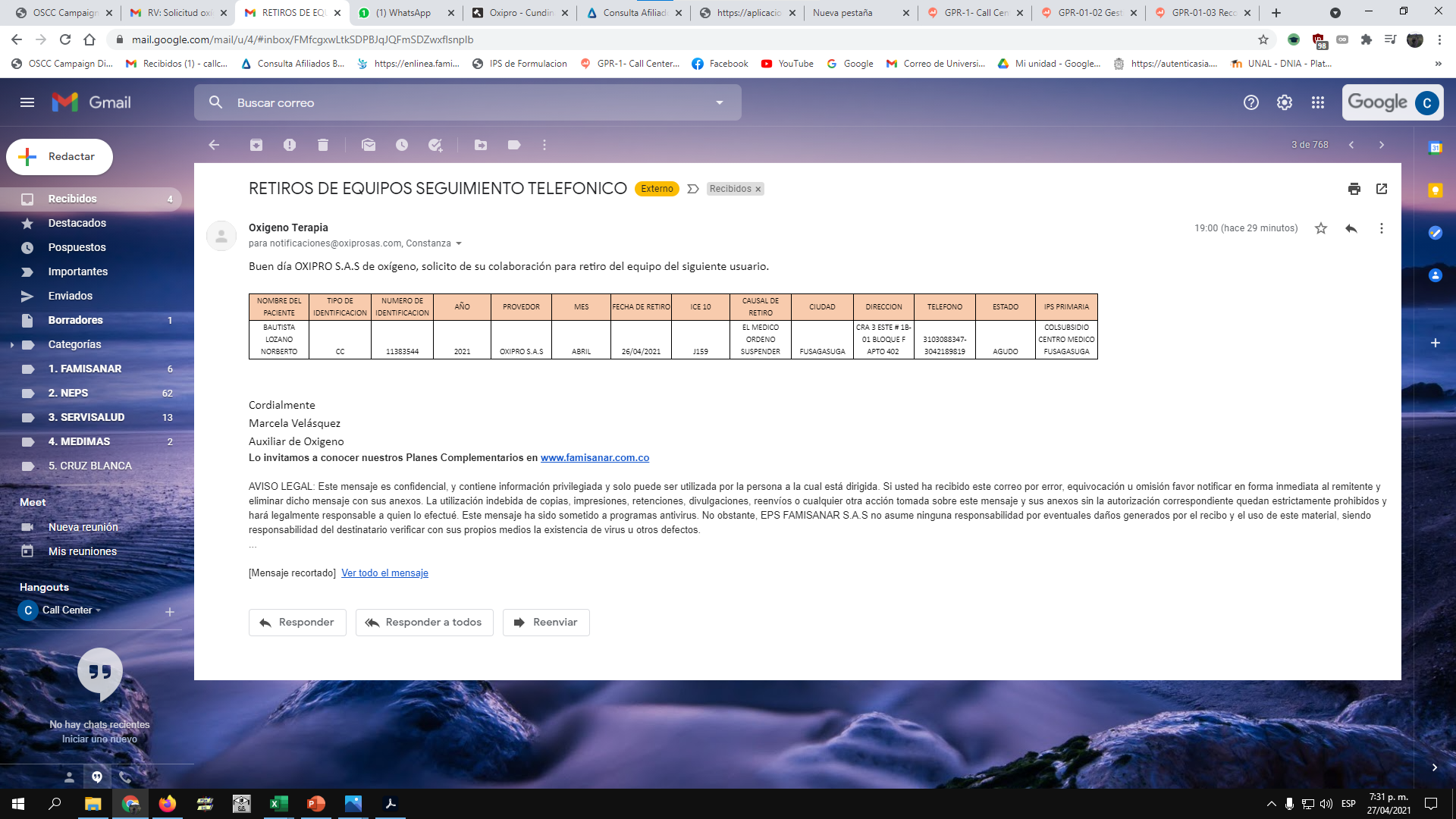Mark conversation as important marker
The image size is (1456, 819).
[693, 189]
